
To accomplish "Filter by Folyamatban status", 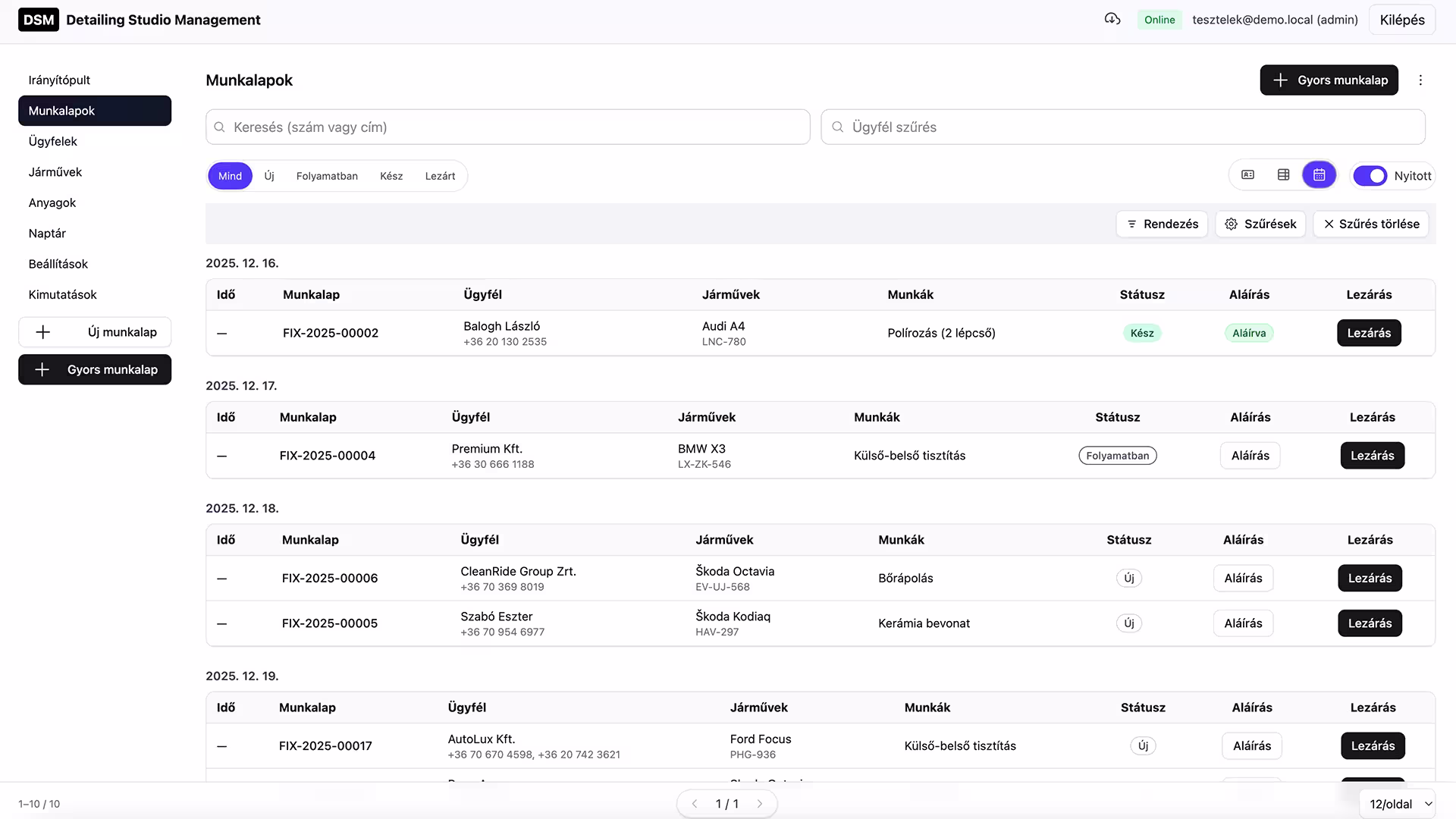I will point(327,176).
